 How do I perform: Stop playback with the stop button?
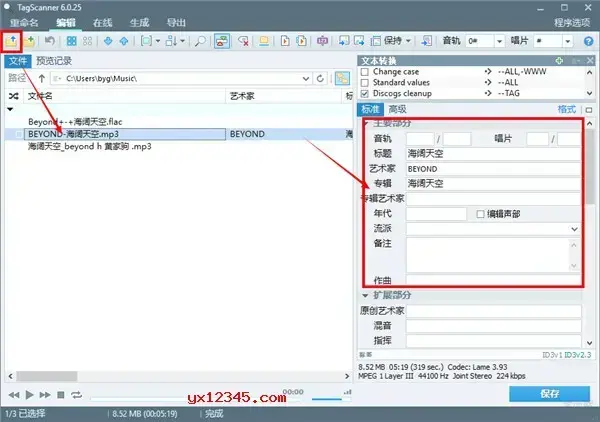[x=60, y=394]
